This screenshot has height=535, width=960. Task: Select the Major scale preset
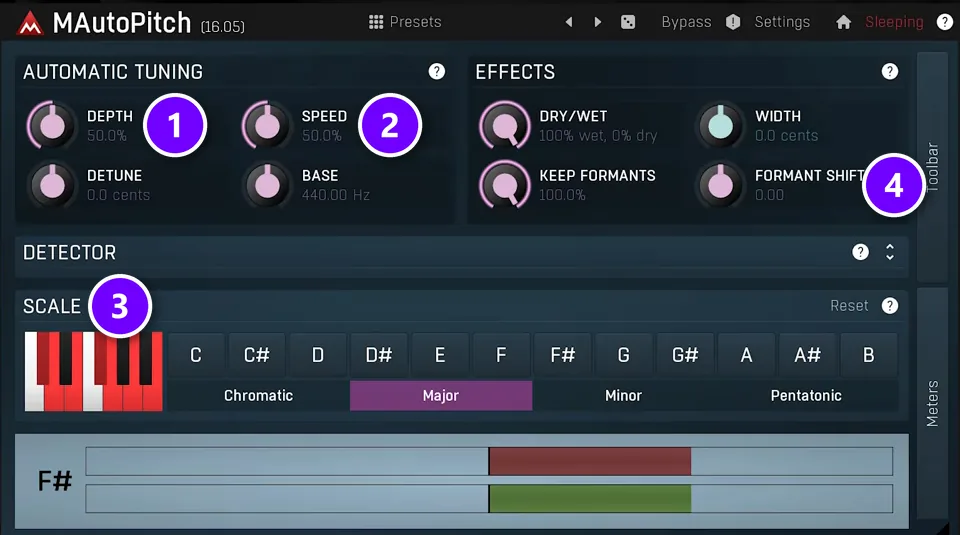tap(441, 395)
